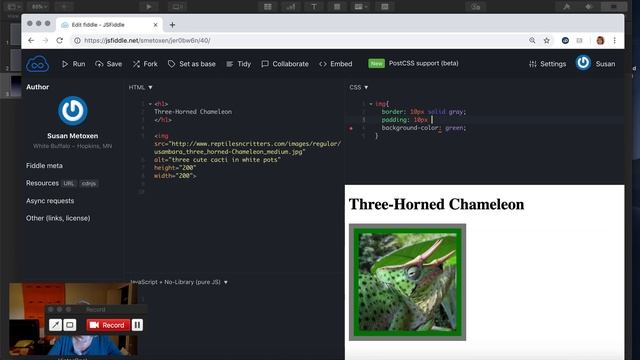Open the Chrome three-dot menu
This screenshot has height=360, width=640.
pyautogui.click(x=614, y=40)
